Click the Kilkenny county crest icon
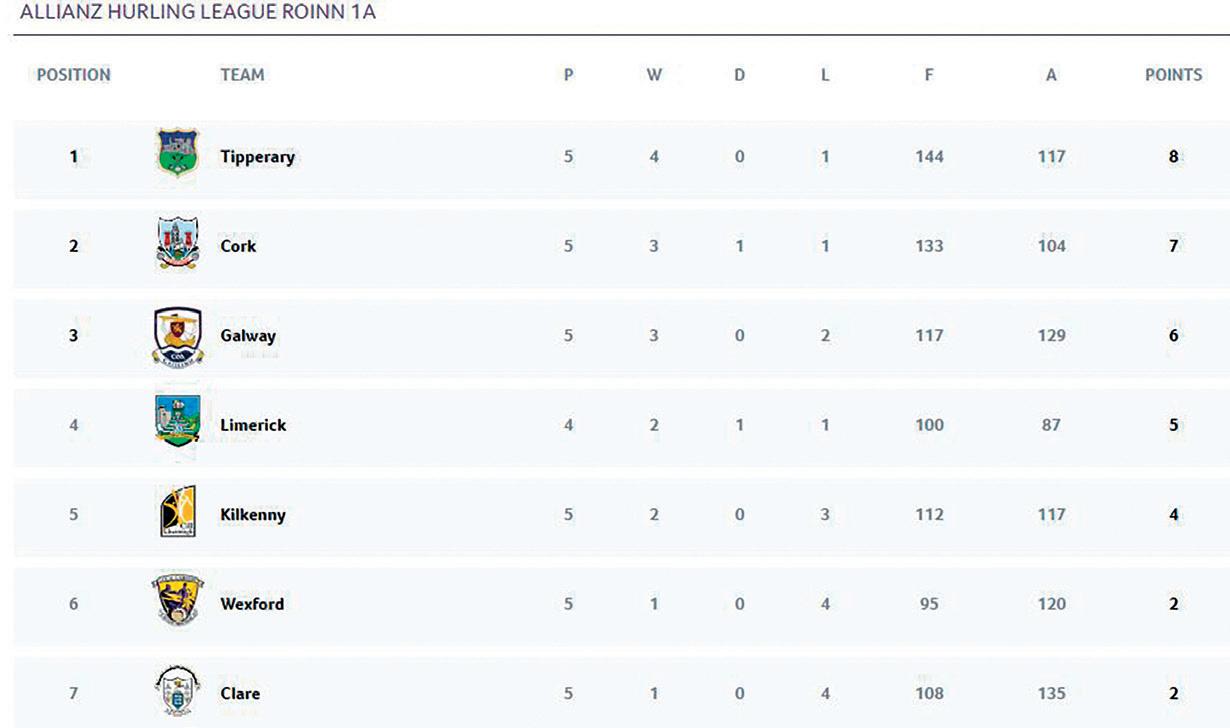Screen dimensions: 1230x728 [x=178, y=513]
